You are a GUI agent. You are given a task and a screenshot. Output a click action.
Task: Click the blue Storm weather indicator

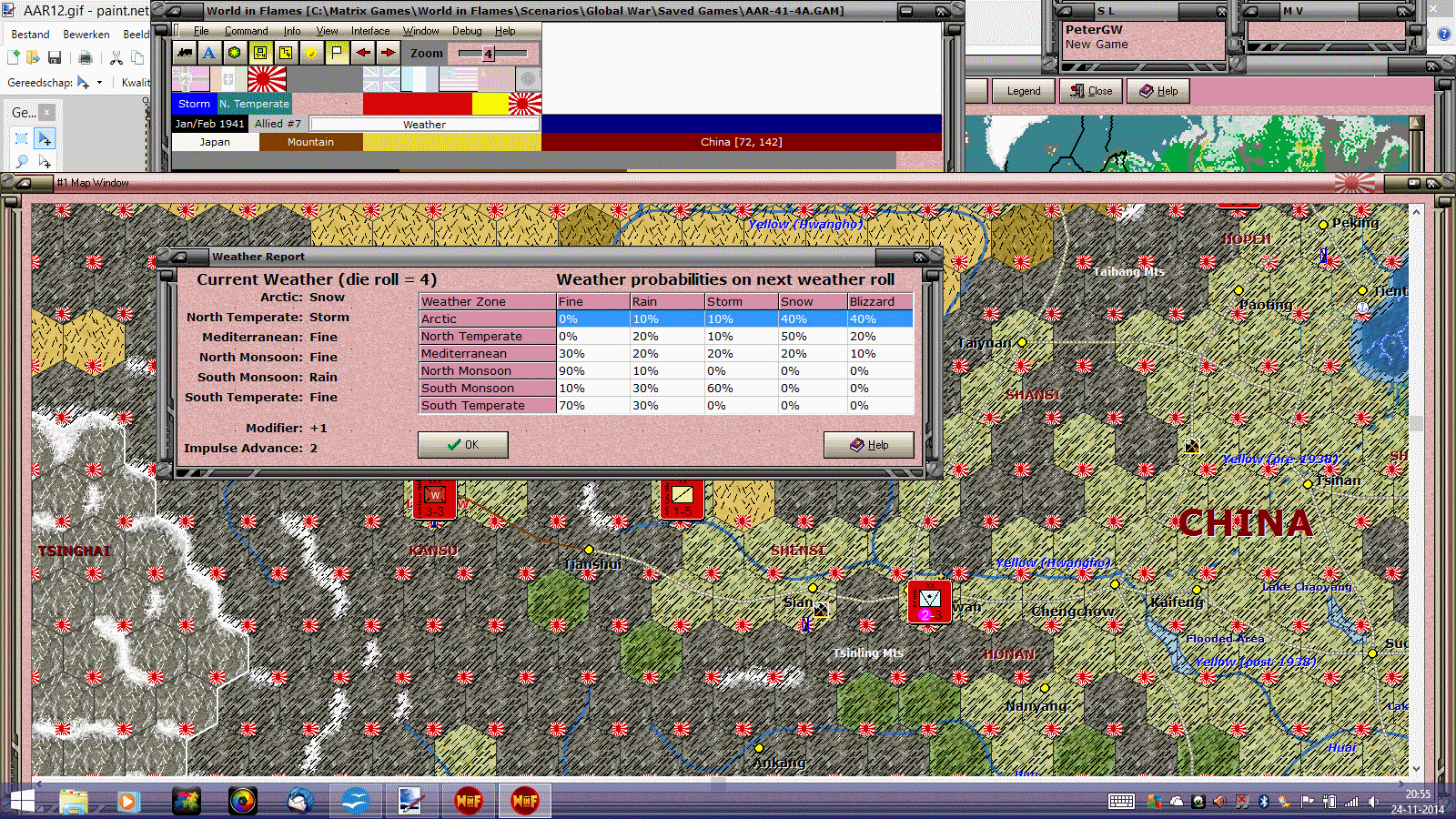pos(194,104)
